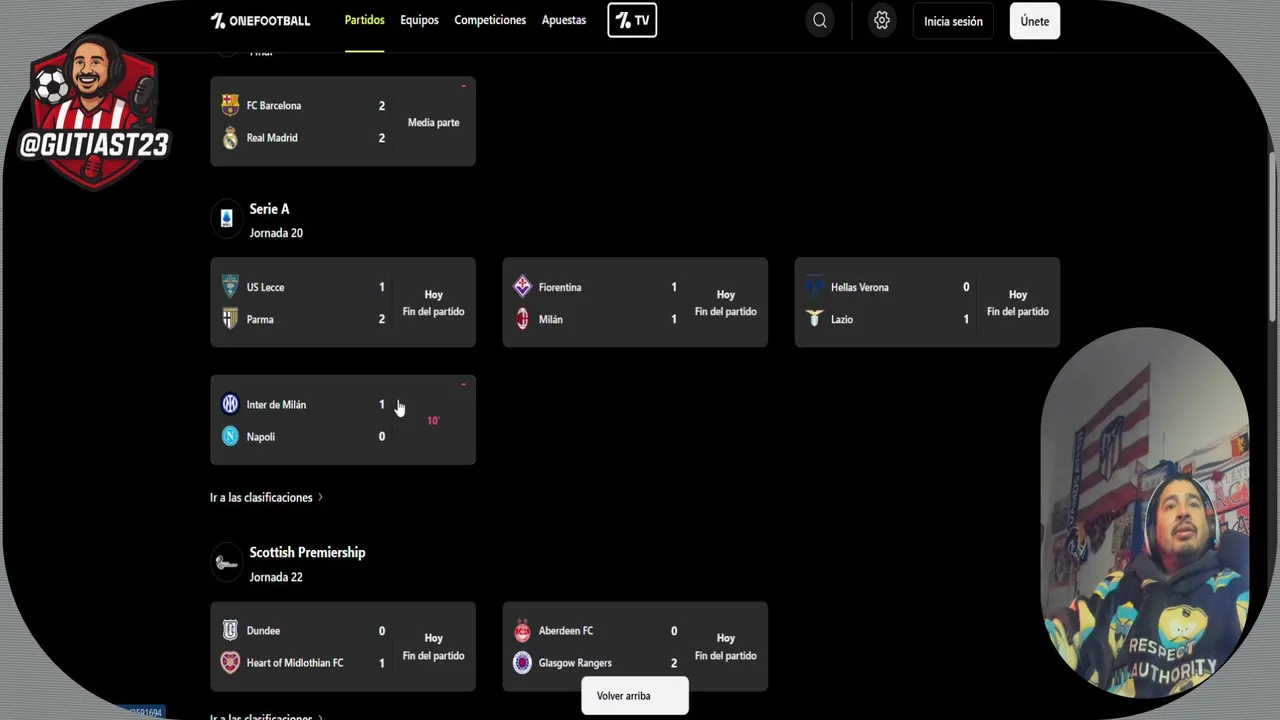Select the Partidos tab

365,20
